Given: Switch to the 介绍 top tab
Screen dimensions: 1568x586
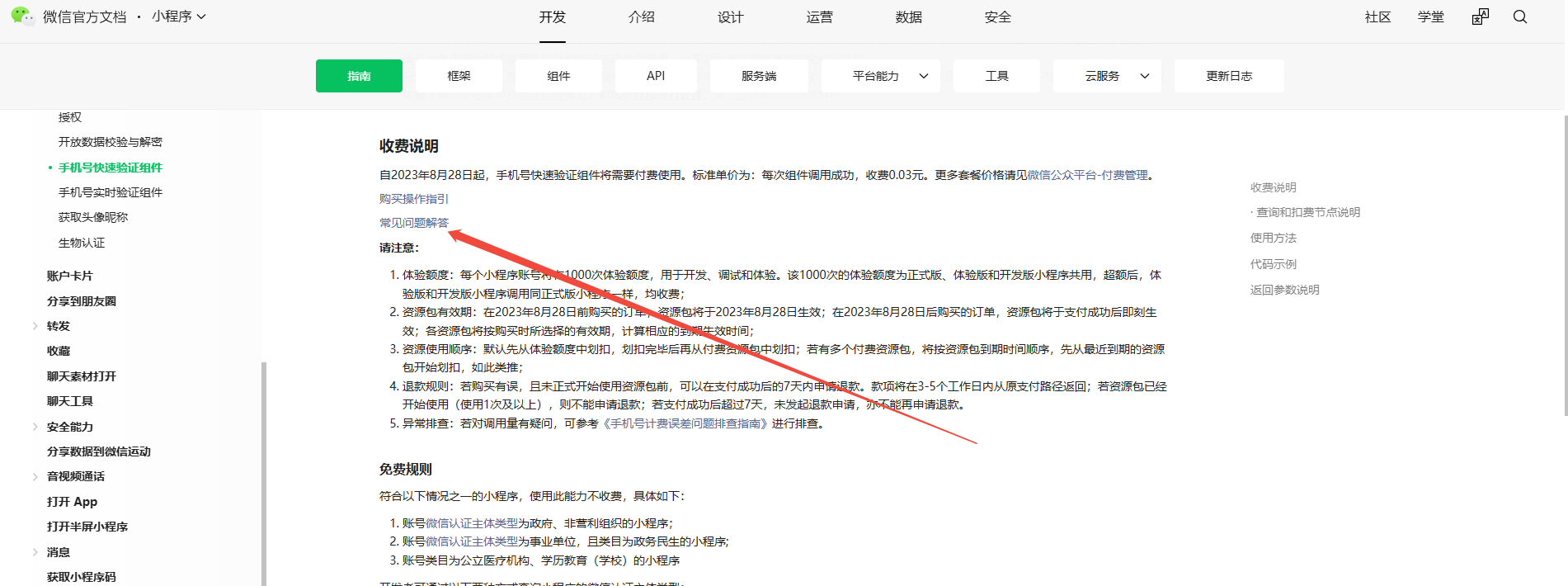Looking at the screenshot, I should pyautogui.click(x=642, y=17).
